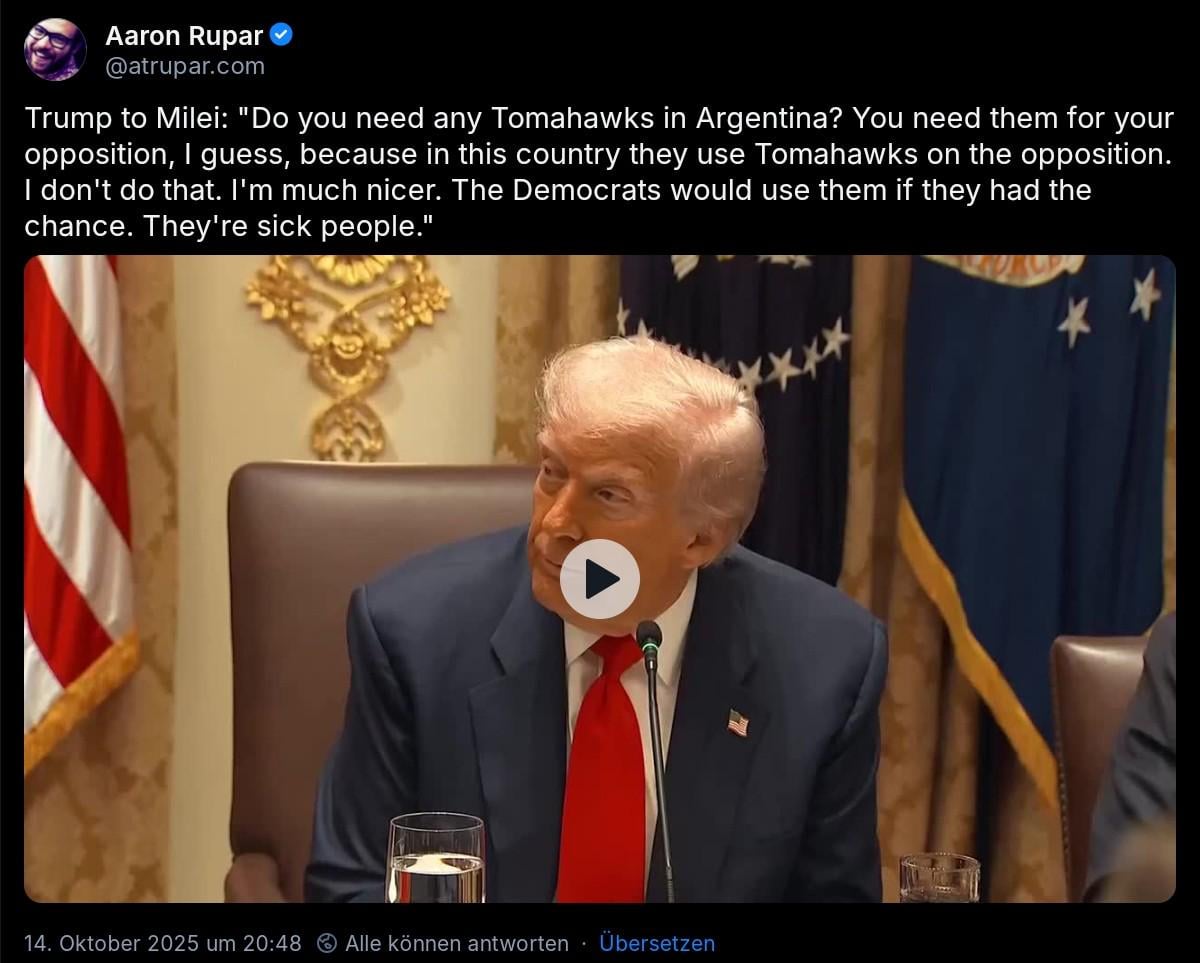This screenshot has width=1200, height=963.
Task: Click the red tie in the video
Action: [602, 770]
